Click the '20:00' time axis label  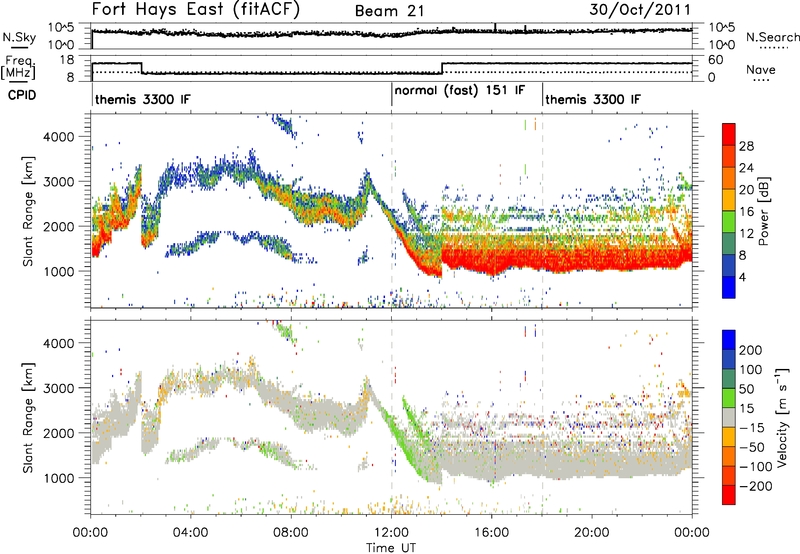(x=591, y=533)
